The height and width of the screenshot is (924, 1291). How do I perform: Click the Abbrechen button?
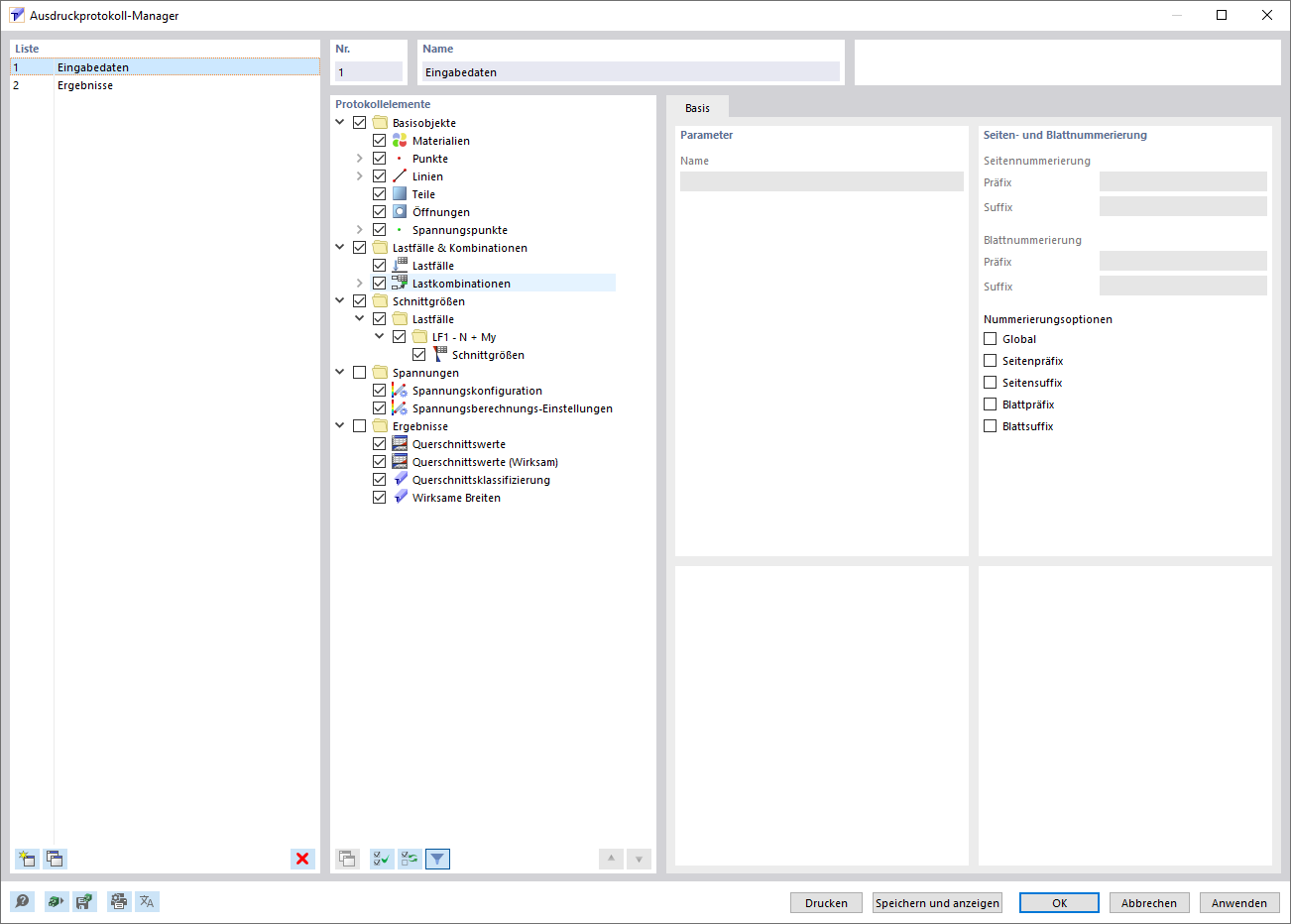pos(1149,903)
